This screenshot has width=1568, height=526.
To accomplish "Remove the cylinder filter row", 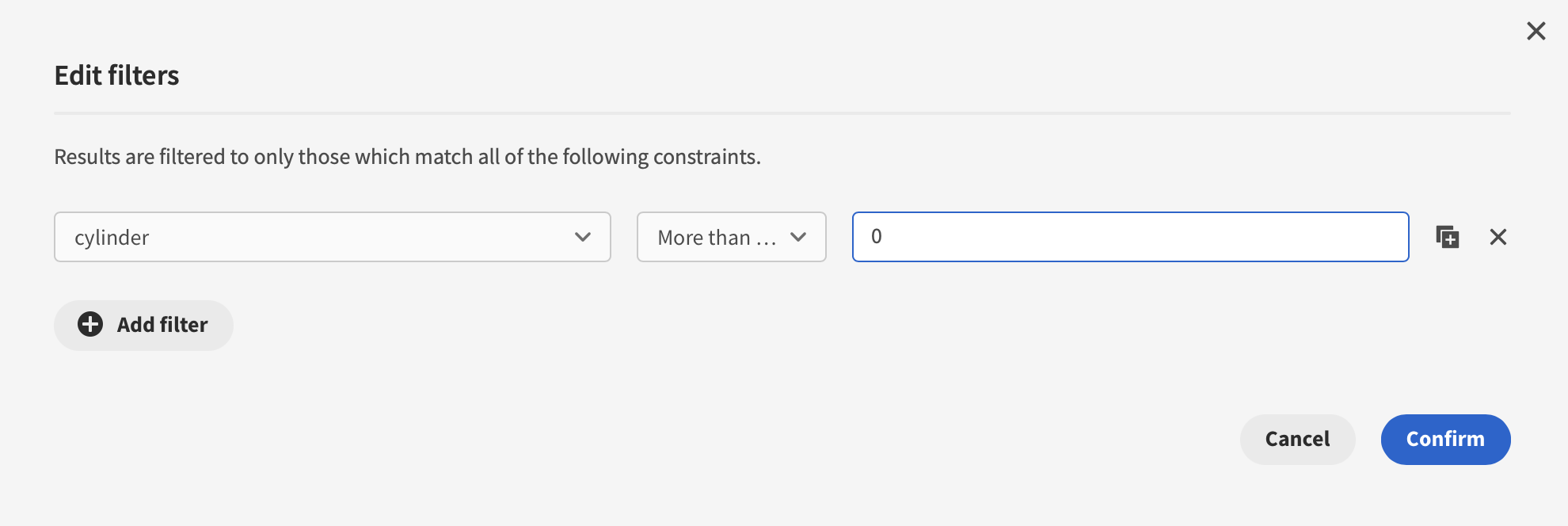I will (1498, 237).
